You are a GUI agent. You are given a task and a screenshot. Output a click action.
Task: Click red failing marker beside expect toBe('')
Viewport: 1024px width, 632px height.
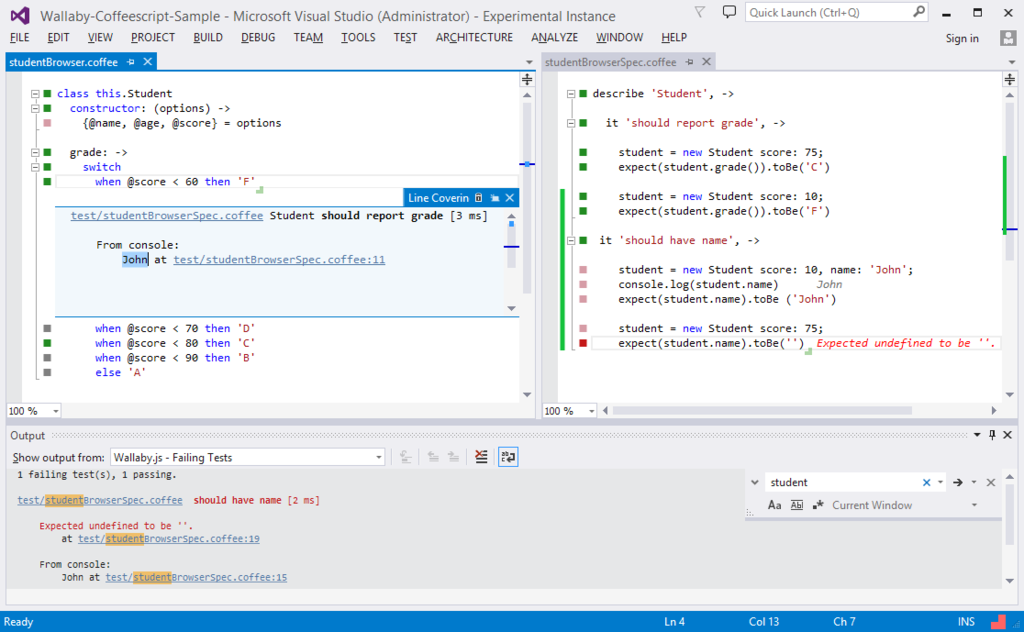583,343
